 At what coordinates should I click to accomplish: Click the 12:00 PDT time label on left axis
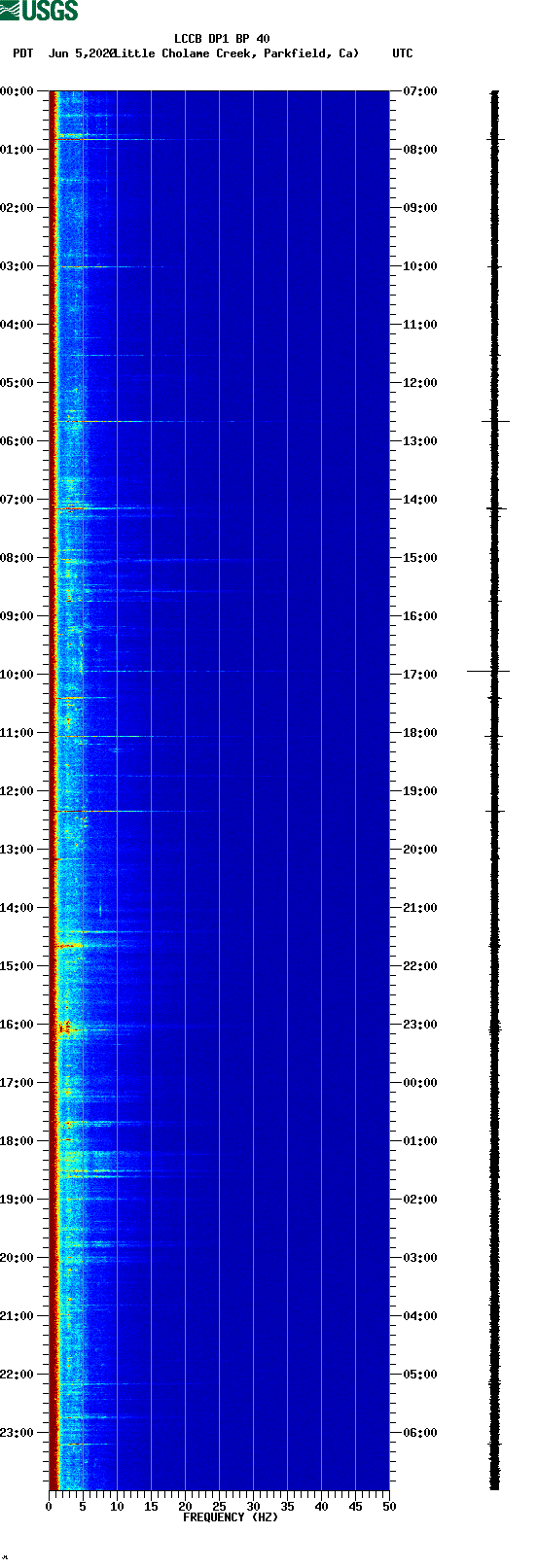18,791
